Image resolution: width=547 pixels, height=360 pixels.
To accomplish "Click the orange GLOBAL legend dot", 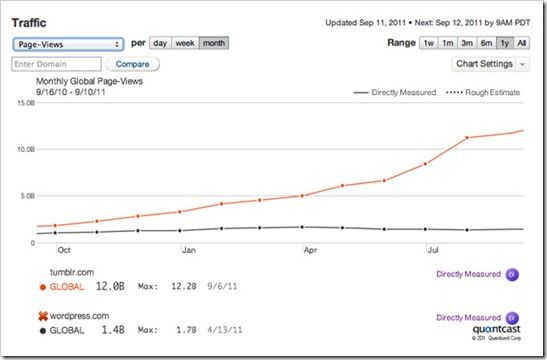I will 43,287.
